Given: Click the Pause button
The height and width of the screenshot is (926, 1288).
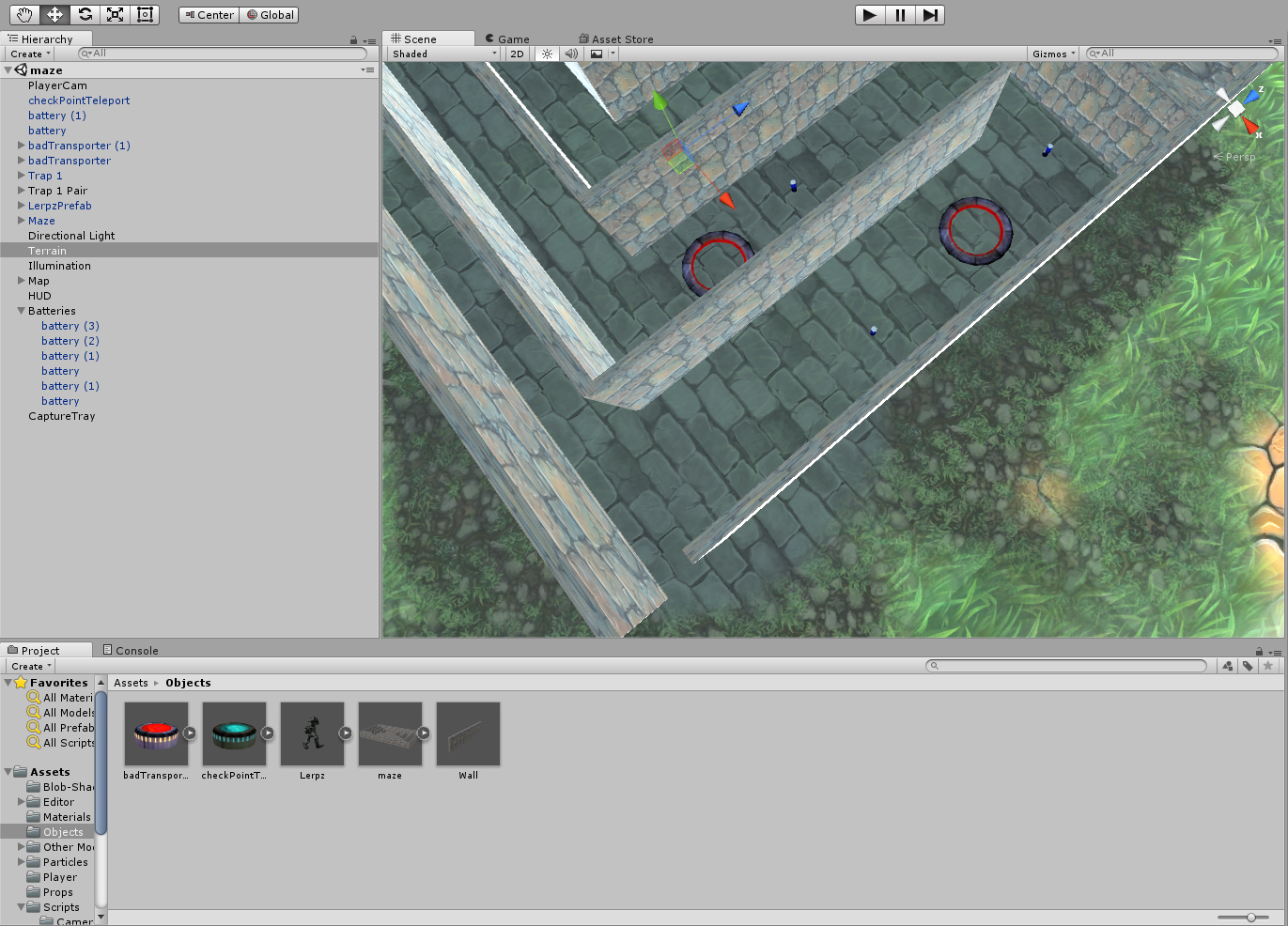Looking at the screenshot, I should click(900, 15).
